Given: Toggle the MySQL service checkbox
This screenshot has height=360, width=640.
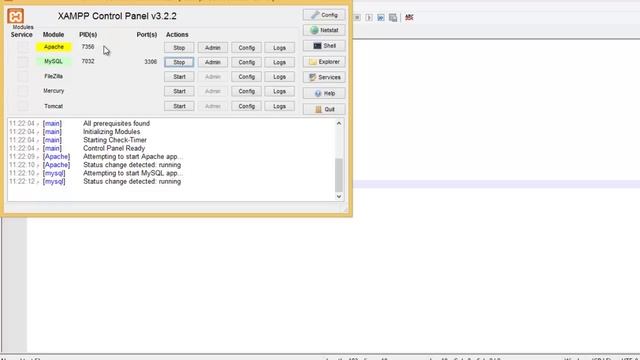Looking at the screenshot, I should click(23, 62).
